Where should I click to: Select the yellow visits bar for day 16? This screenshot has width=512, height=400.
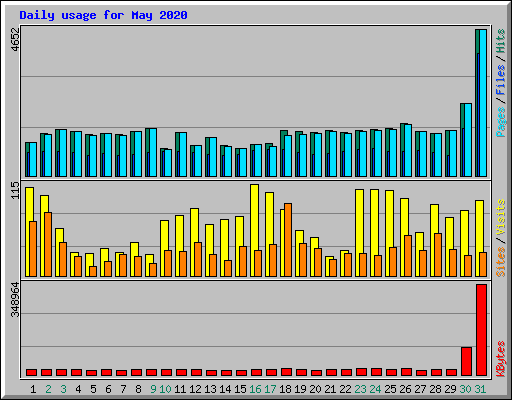[254, 217]
